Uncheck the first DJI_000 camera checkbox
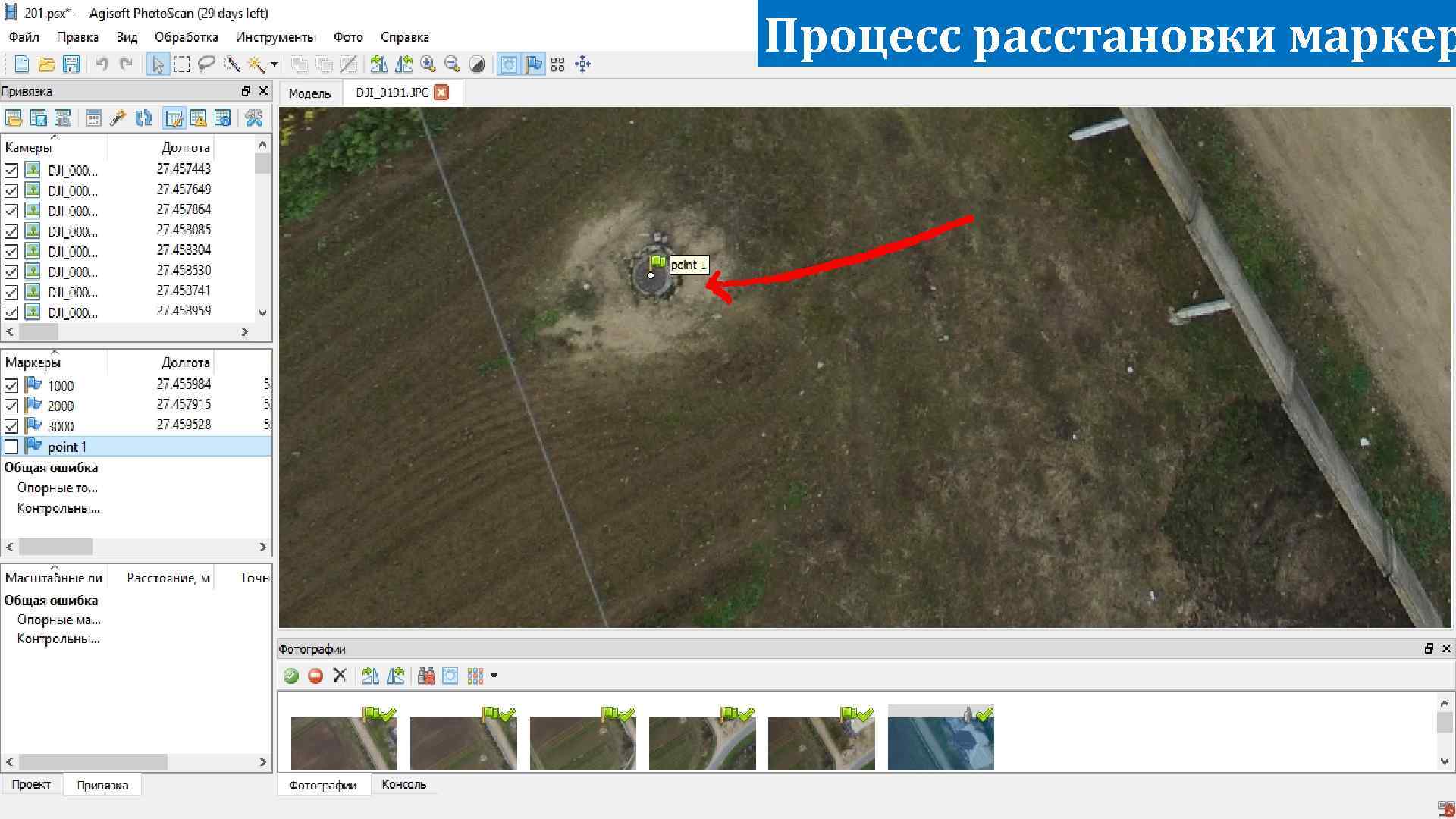The image size is (1456, 819). [x=11, y=170]
